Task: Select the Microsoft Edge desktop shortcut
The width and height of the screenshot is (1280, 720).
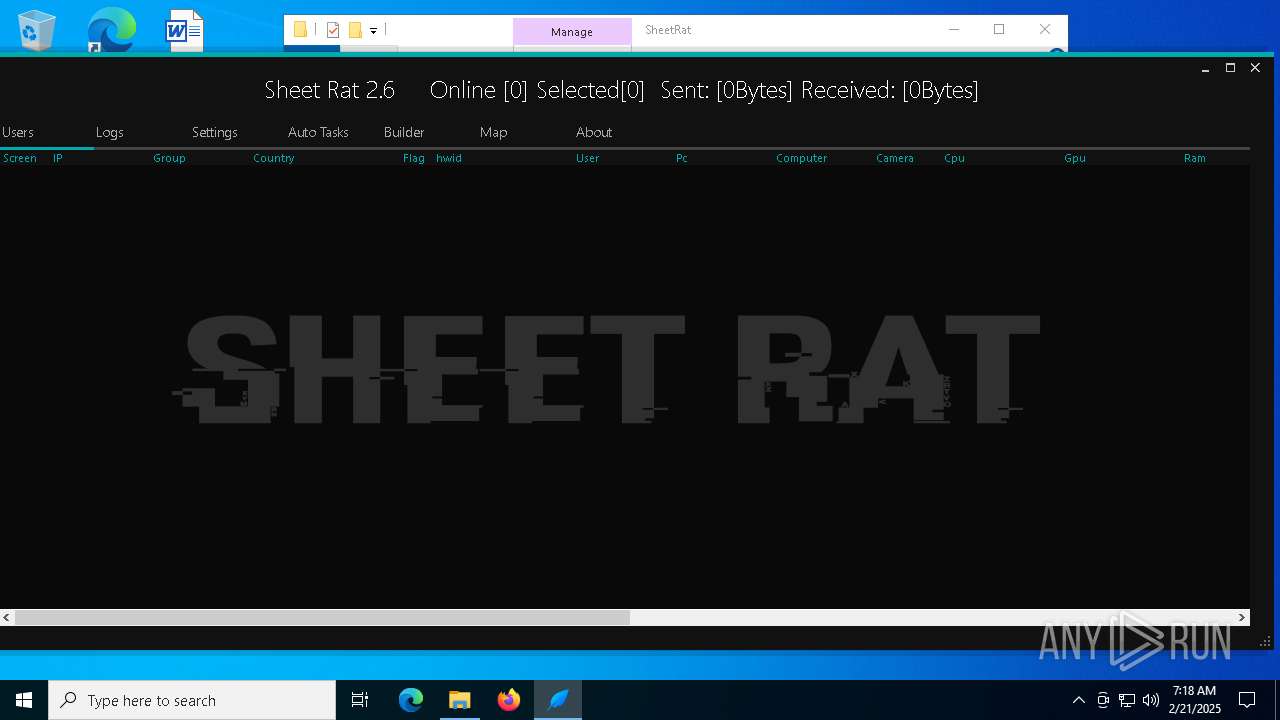Action: [110, 30]
